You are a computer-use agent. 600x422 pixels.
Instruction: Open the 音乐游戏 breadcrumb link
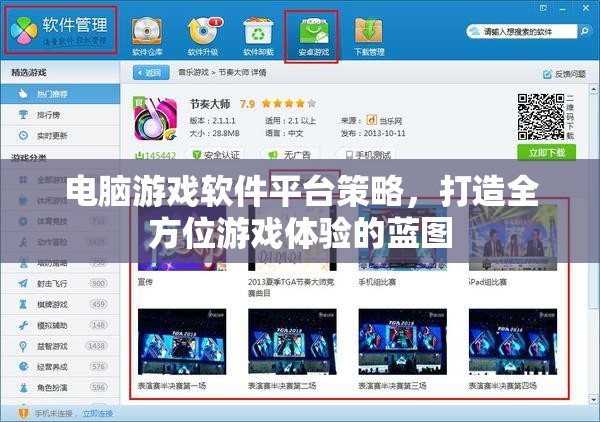[x=193, y=72]
